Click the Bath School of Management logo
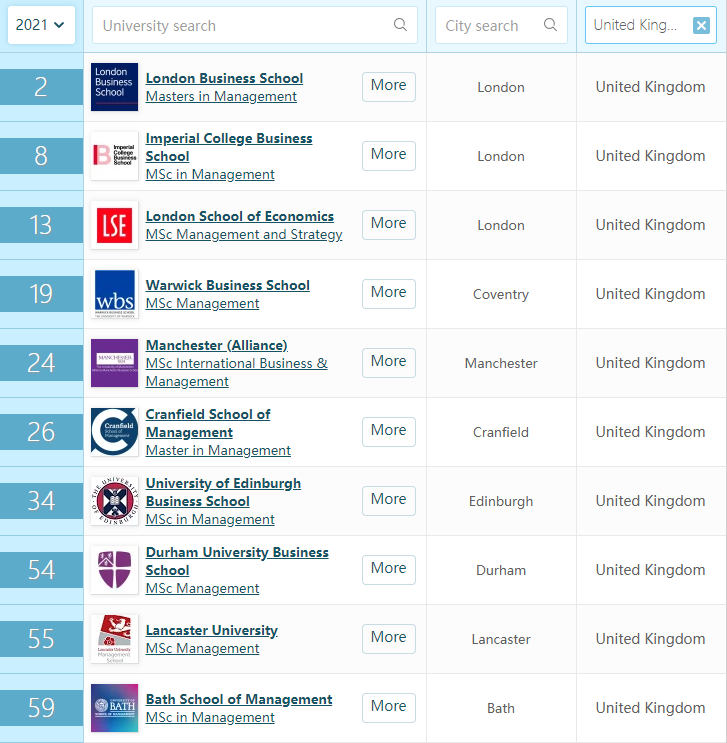 click(114, 707)
